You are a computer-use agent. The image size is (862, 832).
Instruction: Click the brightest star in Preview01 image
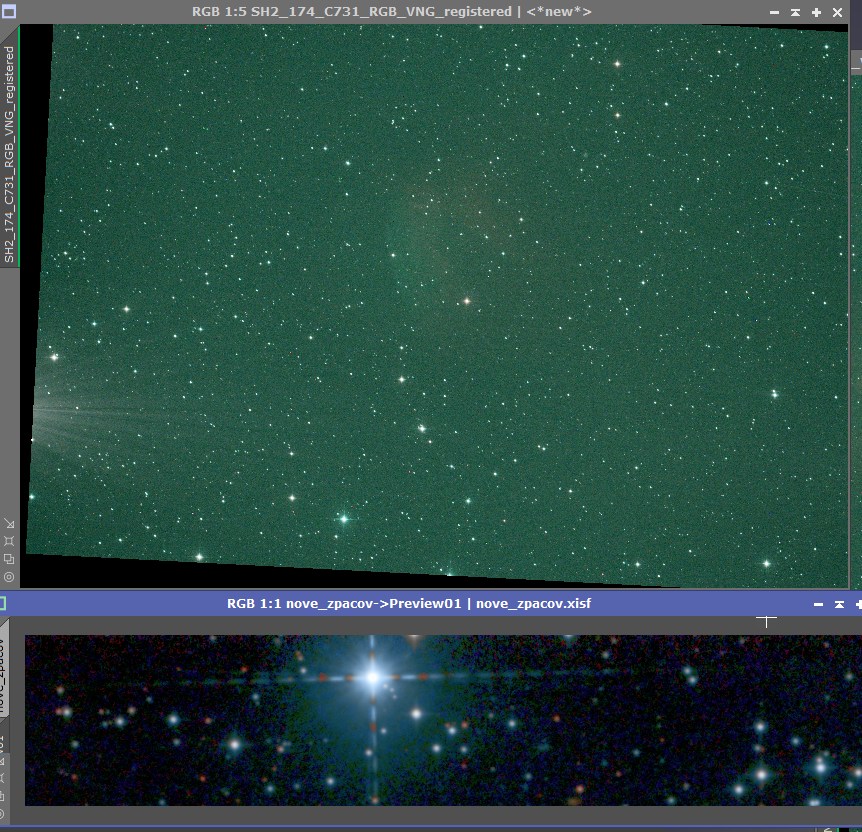(x=373, y=677)
